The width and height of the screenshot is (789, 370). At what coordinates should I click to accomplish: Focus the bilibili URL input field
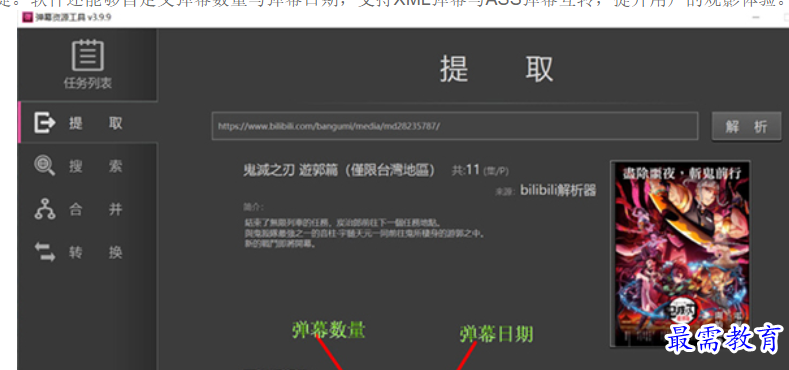455,126
